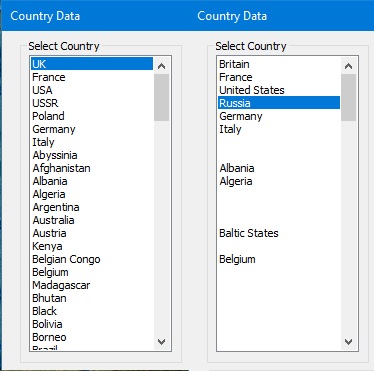Click right list scrollbar thumb

point(349,97)
